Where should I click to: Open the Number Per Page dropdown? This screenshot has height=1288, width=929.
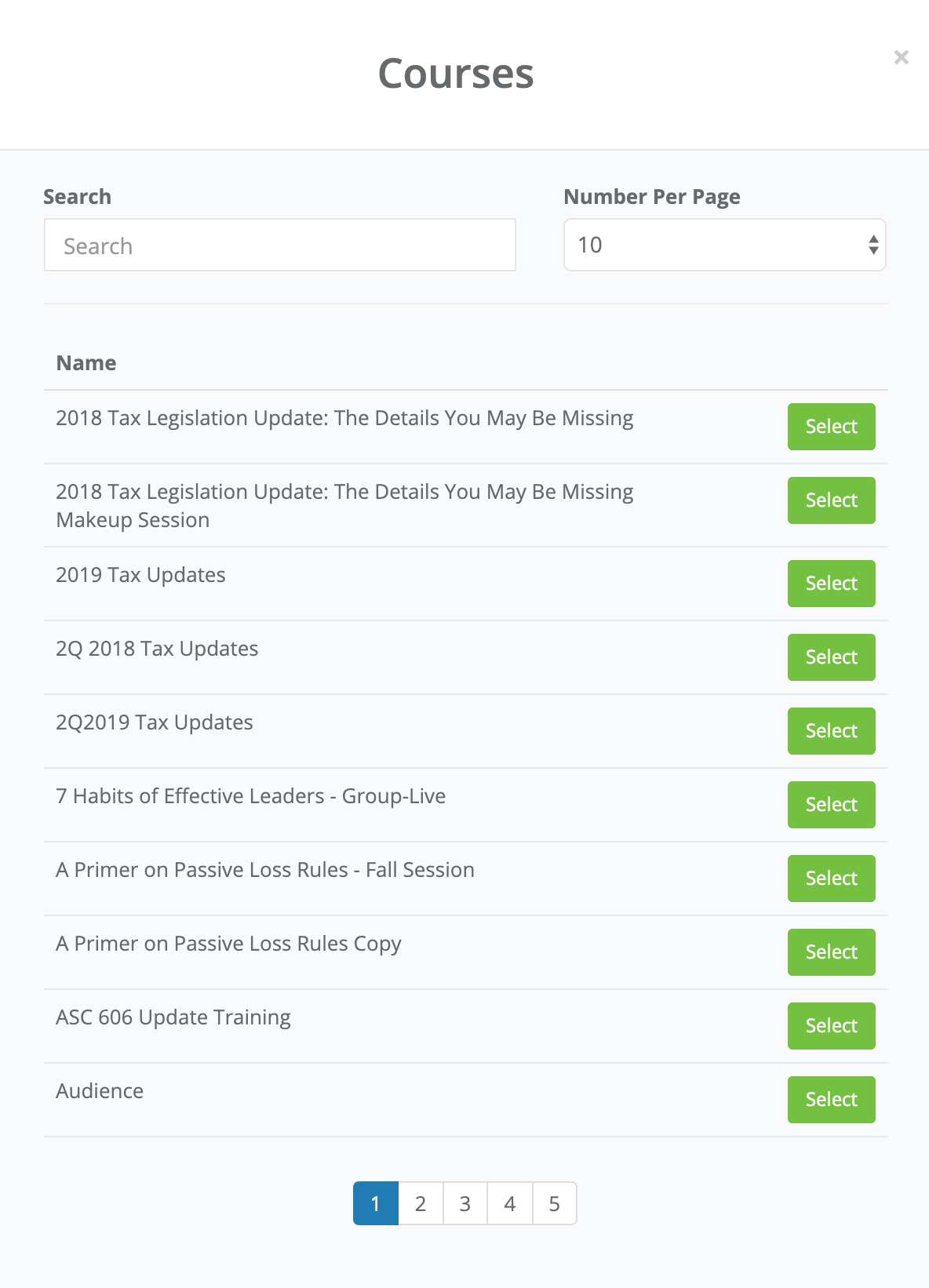click(x=725, y=245)
